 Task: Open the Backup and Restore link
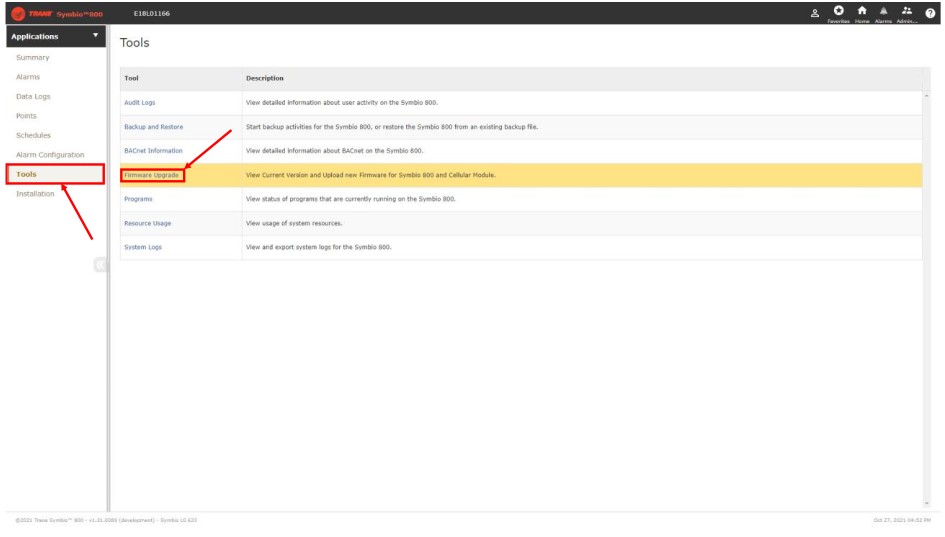click(x=153, y=127)
